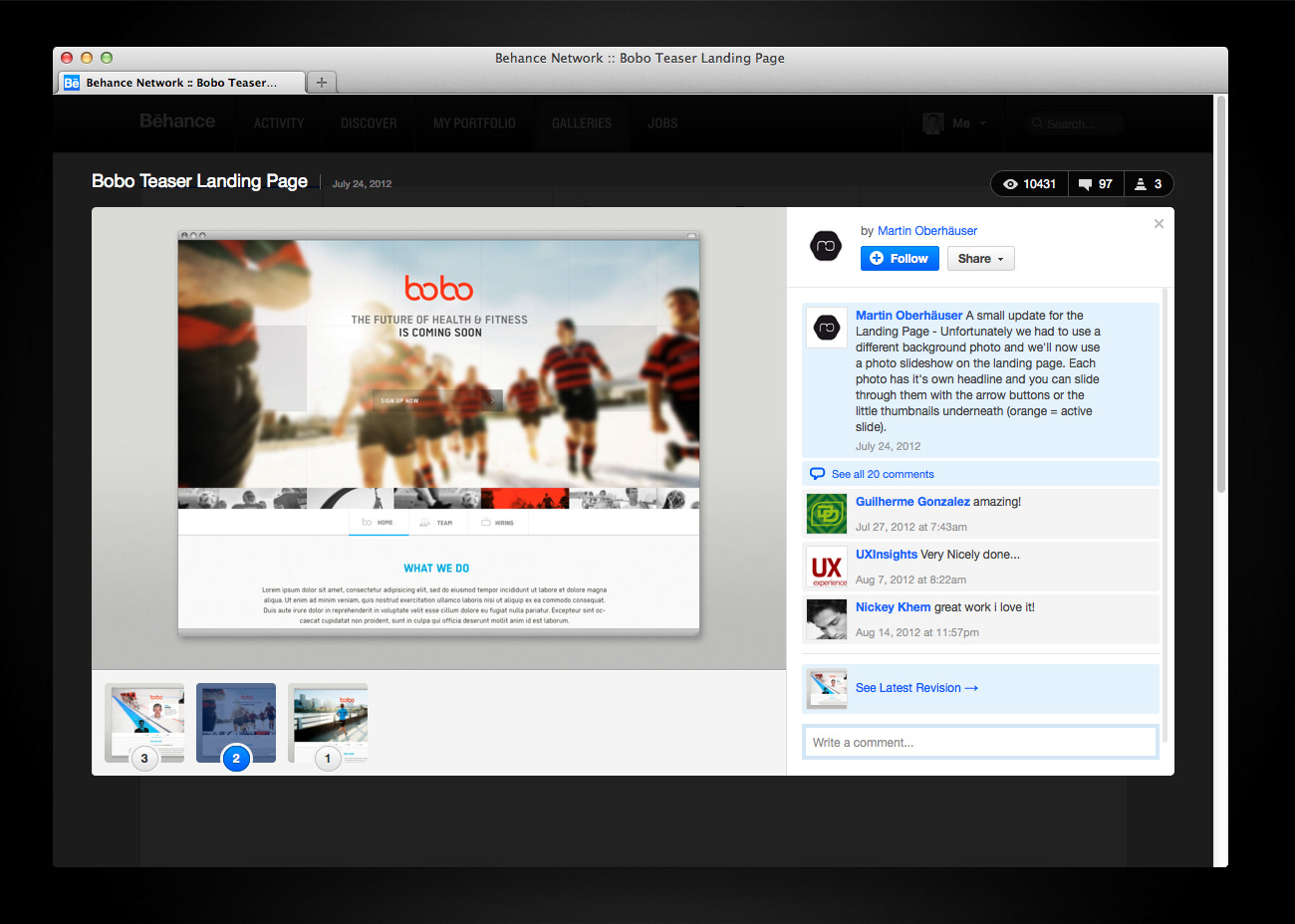Screen dimensions: 1295x924
Task: Select revision 1 thumbnail
Action: pos(328,724)
